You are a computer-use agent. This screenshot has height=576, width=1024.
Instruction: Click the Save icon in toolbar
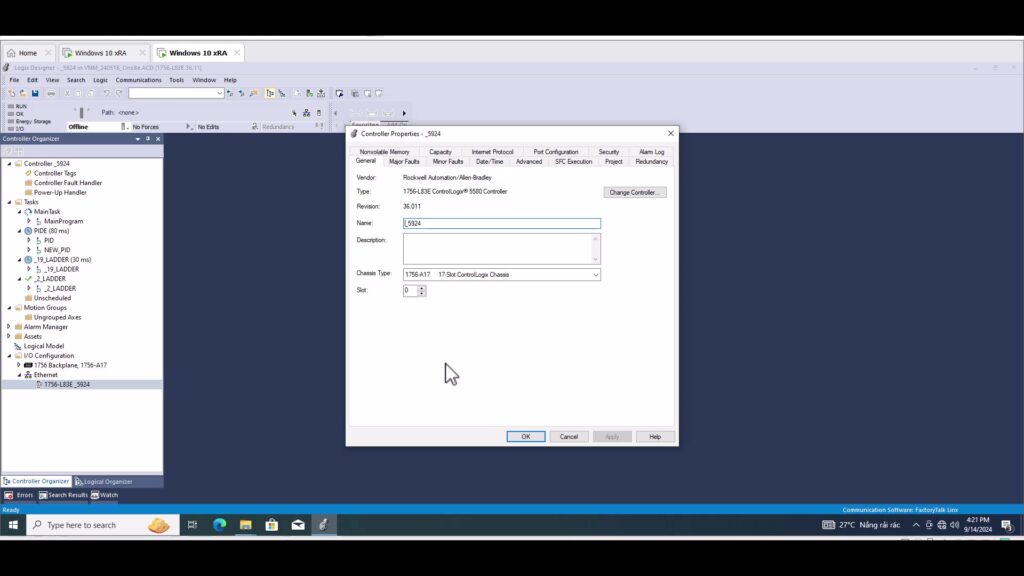(35, 93)
